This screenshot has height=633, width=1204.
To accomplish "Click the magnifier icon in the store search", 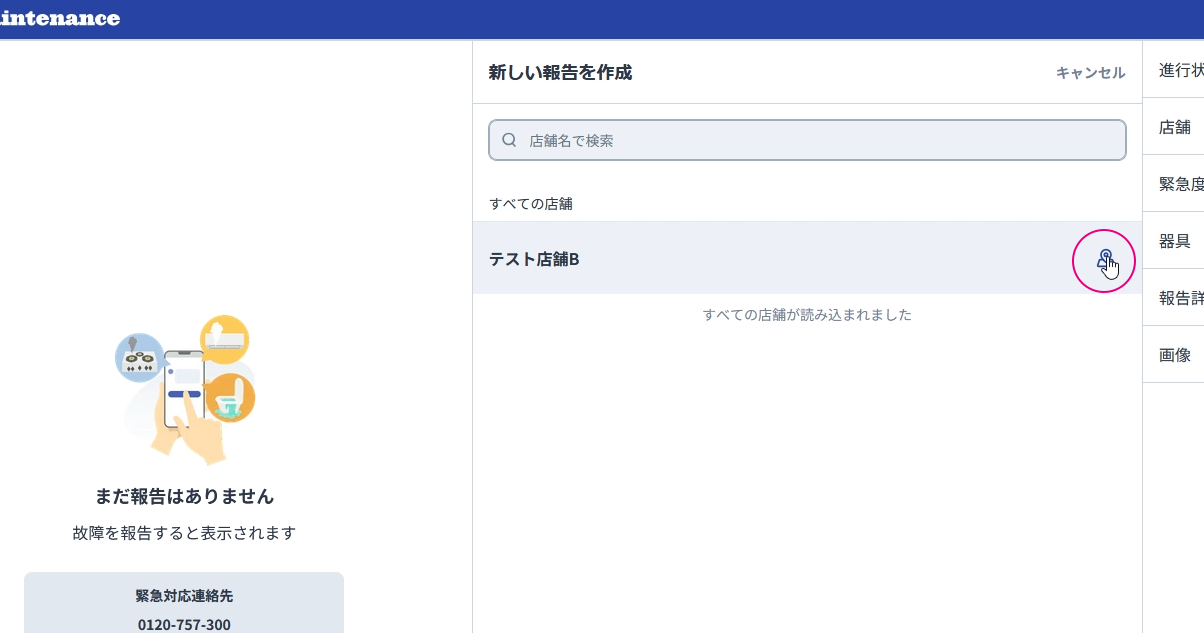I will point(509,140).
